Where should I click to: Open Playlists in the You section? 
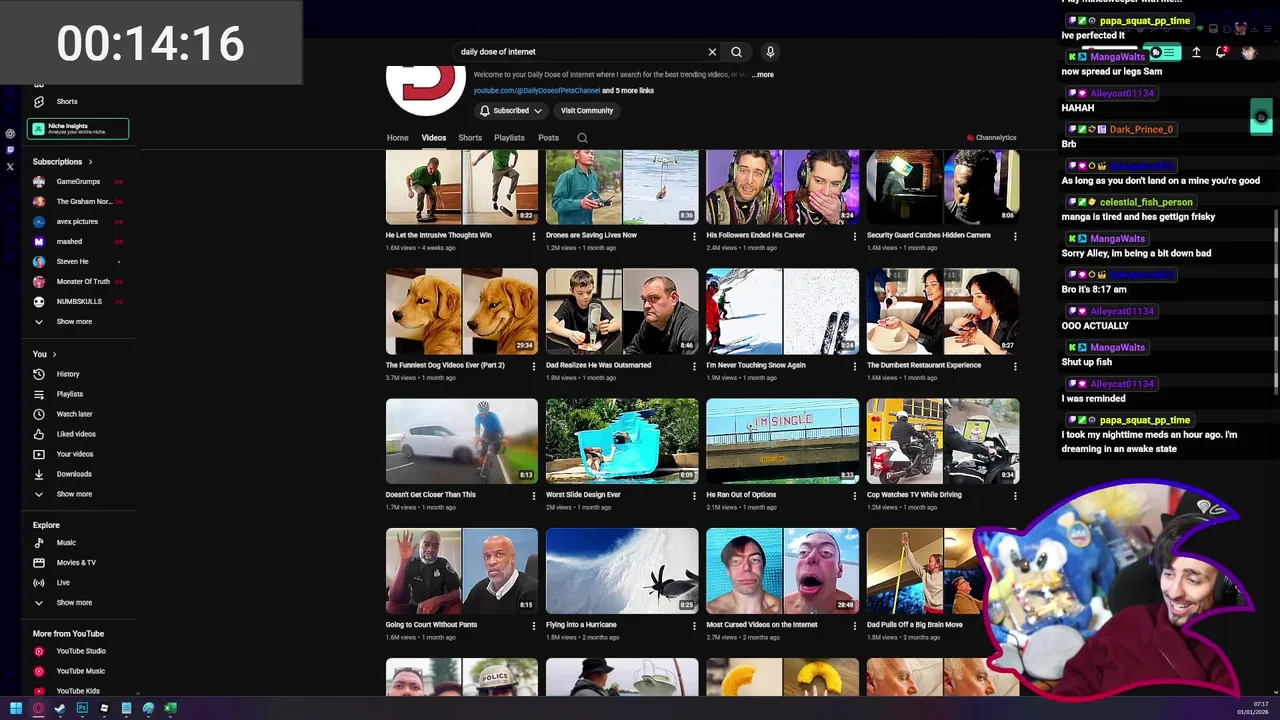(69, 394)
